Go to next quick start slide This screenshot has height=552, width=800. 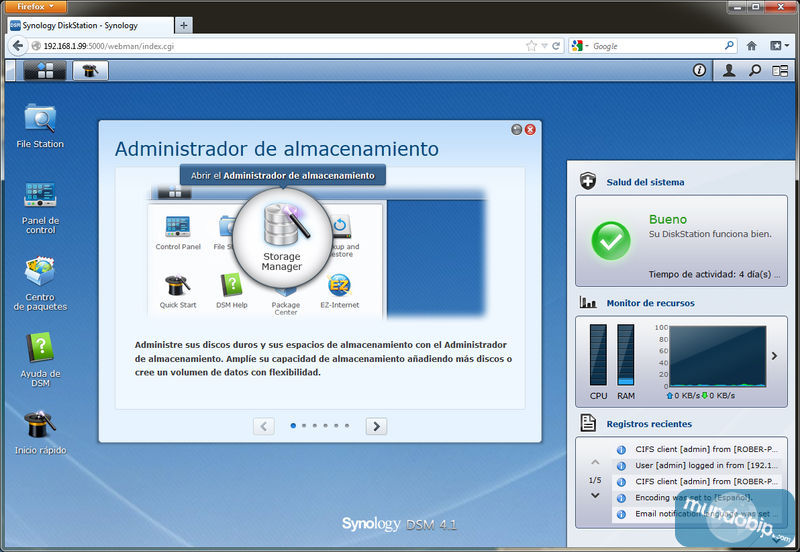coord(376,426)
